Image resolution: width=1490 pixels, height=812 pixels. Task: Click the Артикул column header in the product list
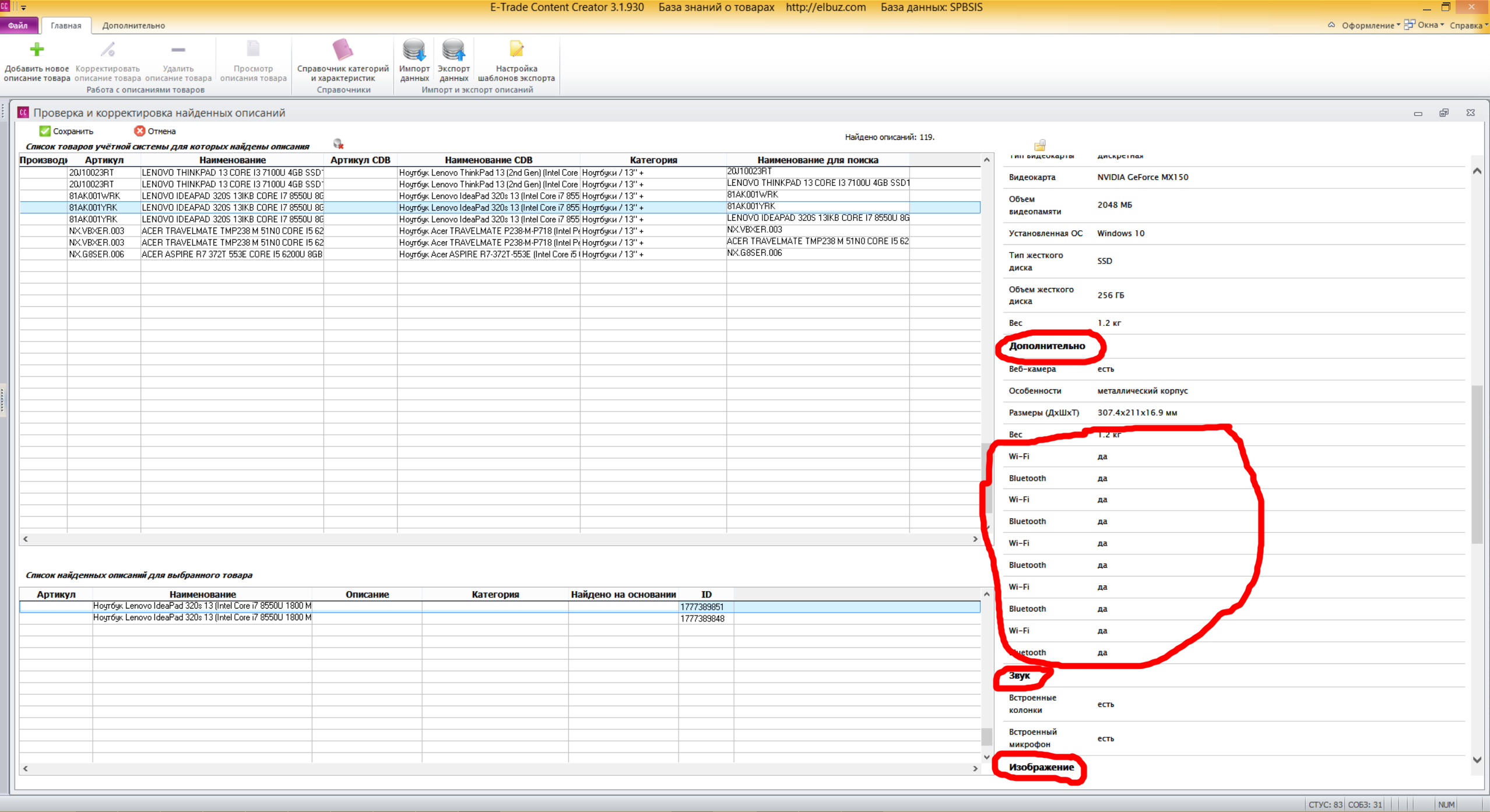[104, 160]
